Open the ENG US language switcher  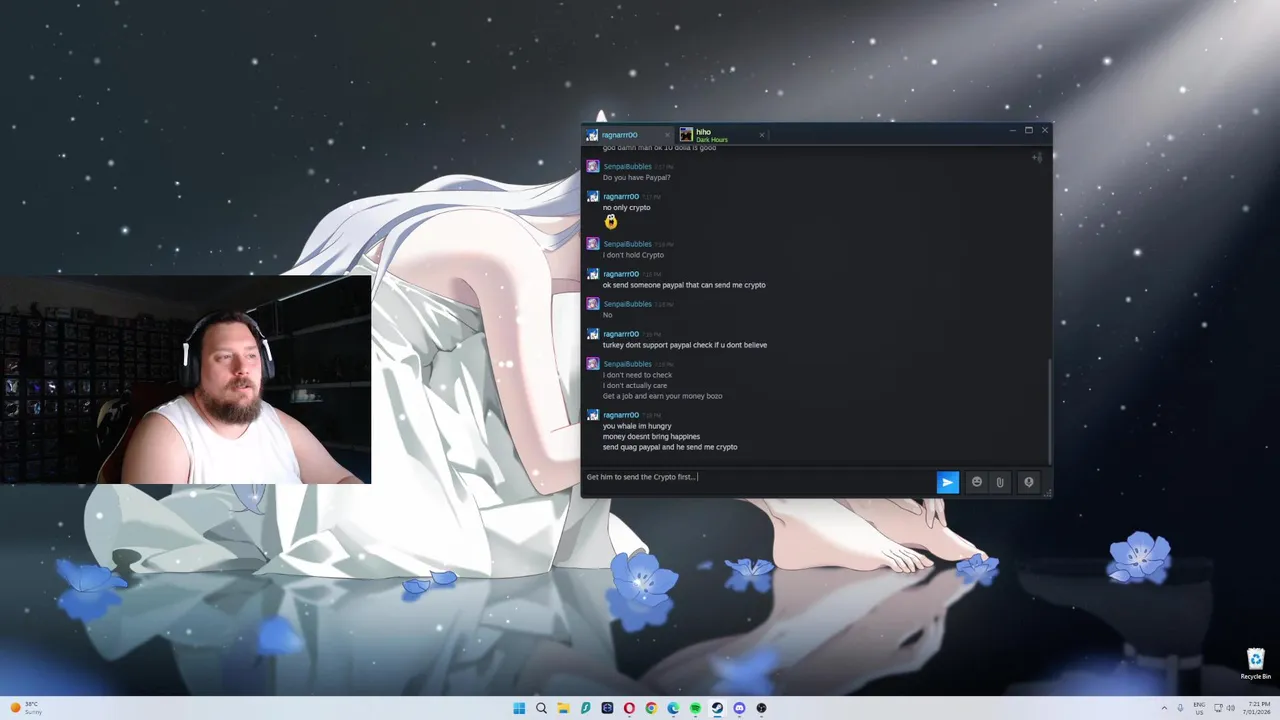(x=1199, y=708)
